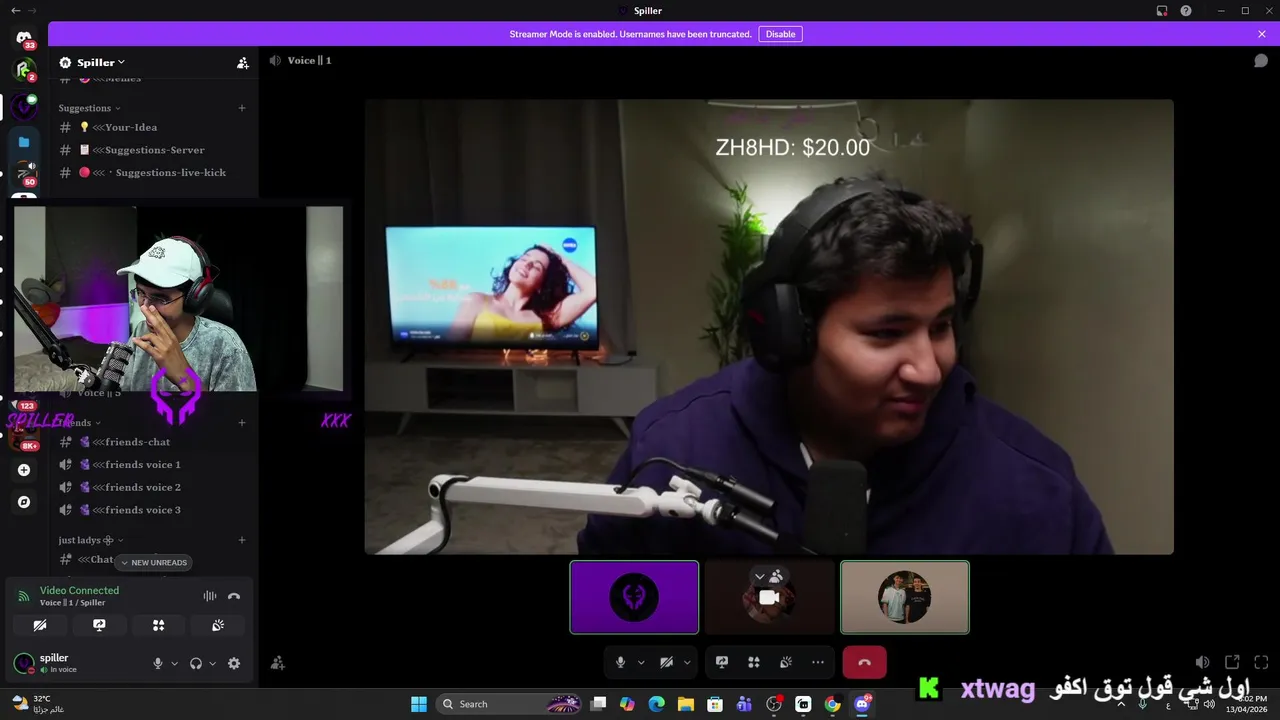
Task: Start an activity from voice panel
Action: point(158,625)
